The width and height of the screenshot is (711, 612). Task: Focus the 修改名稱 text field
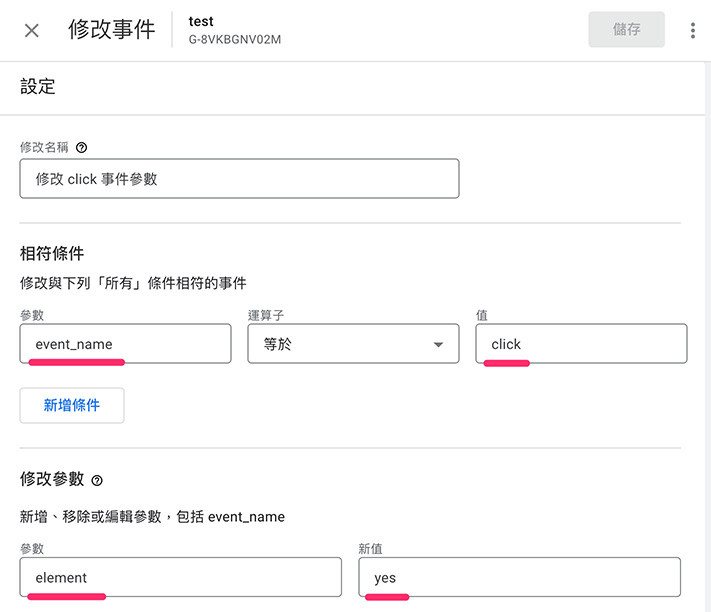239,179
